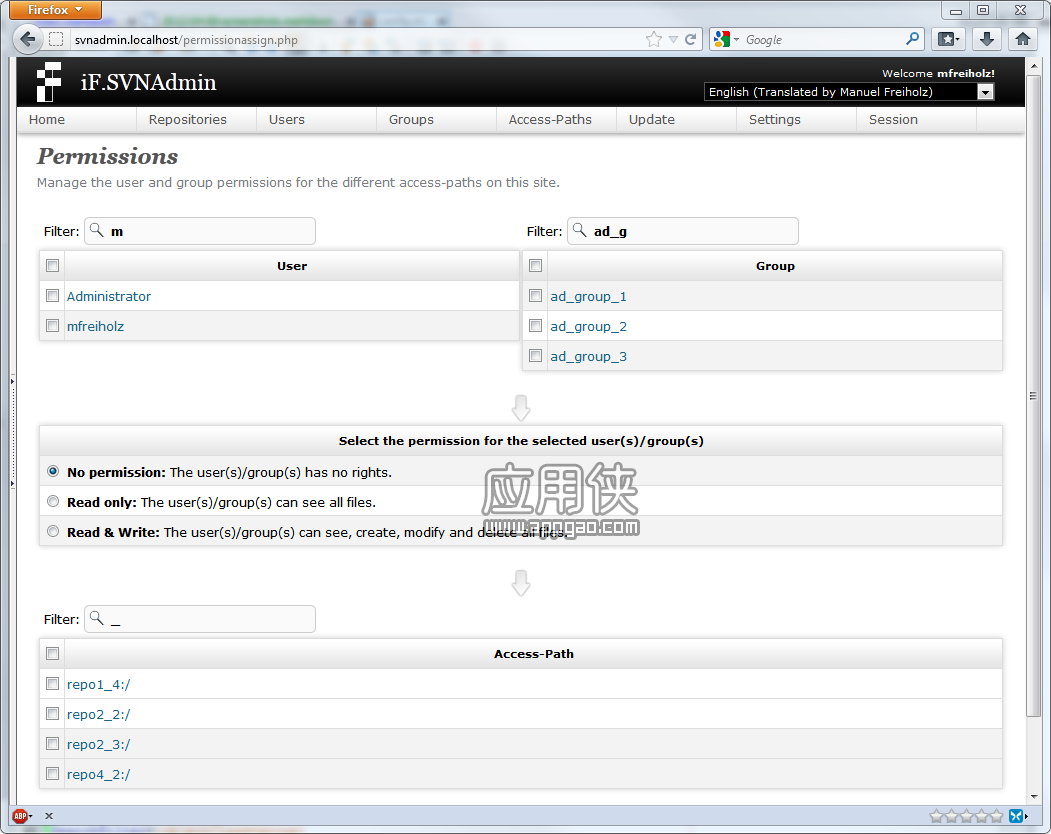Check the repo2_3:/ checkbox

(x=52, y=744)
